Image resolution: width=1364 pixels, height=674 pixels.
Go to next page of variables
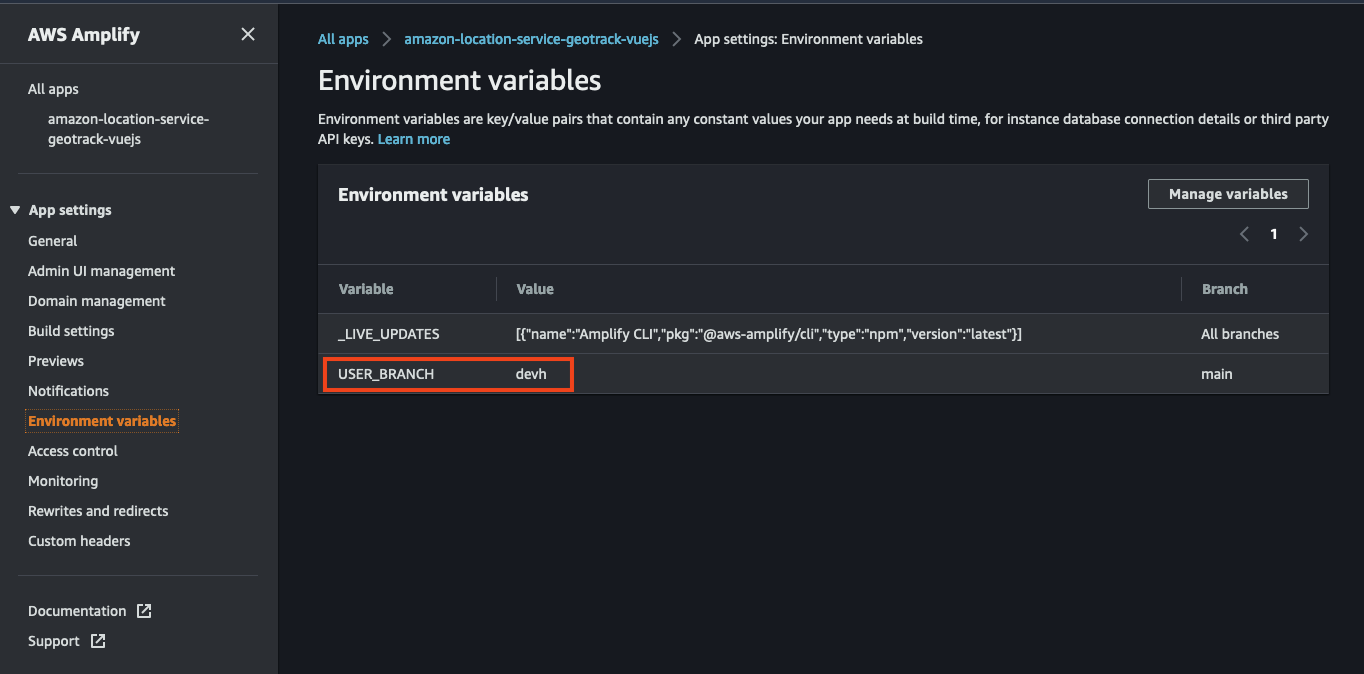1303,234
